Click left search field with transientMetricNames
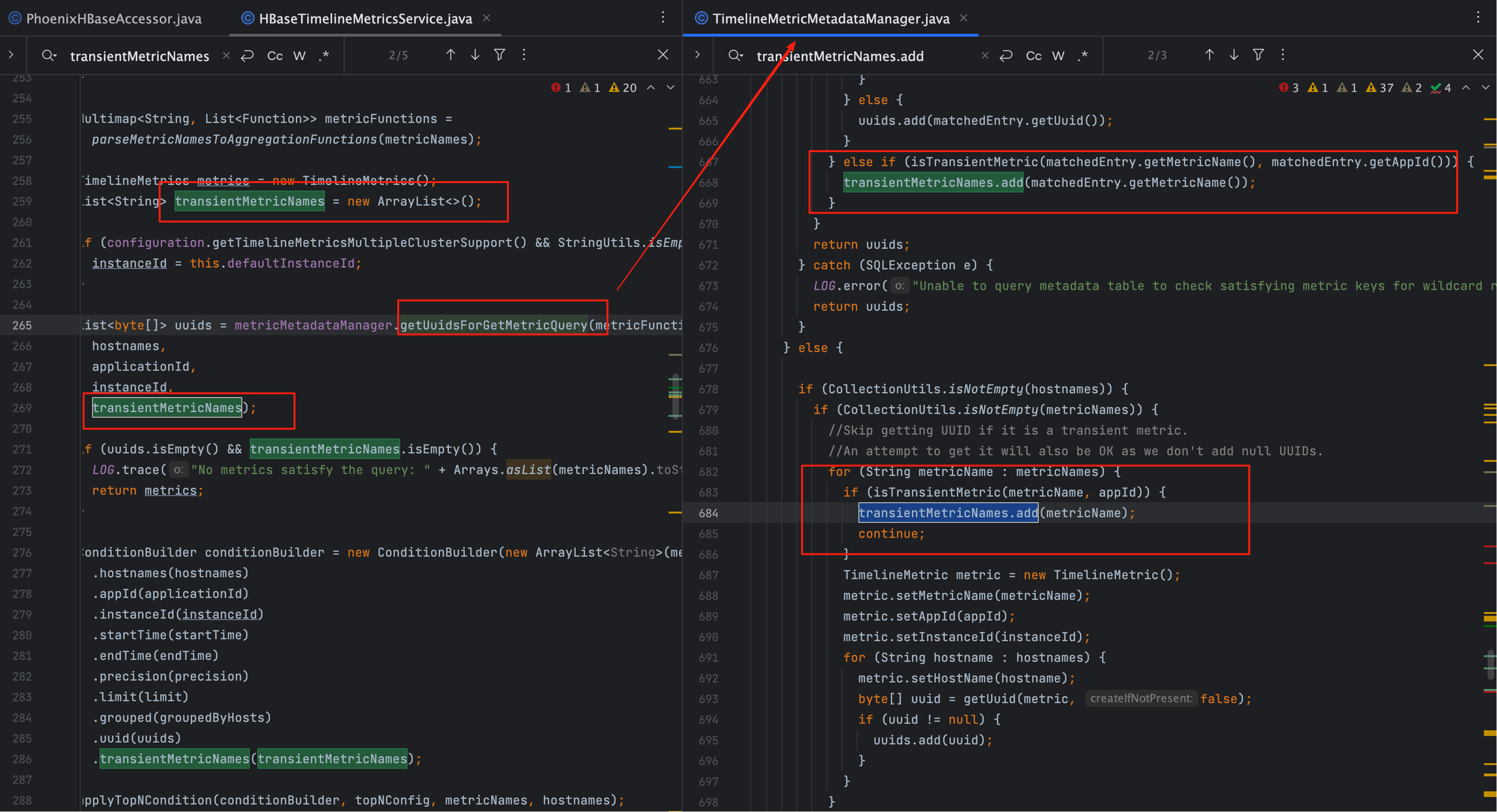This screenshot has height=812, width=1497. (x=139, y=56)
